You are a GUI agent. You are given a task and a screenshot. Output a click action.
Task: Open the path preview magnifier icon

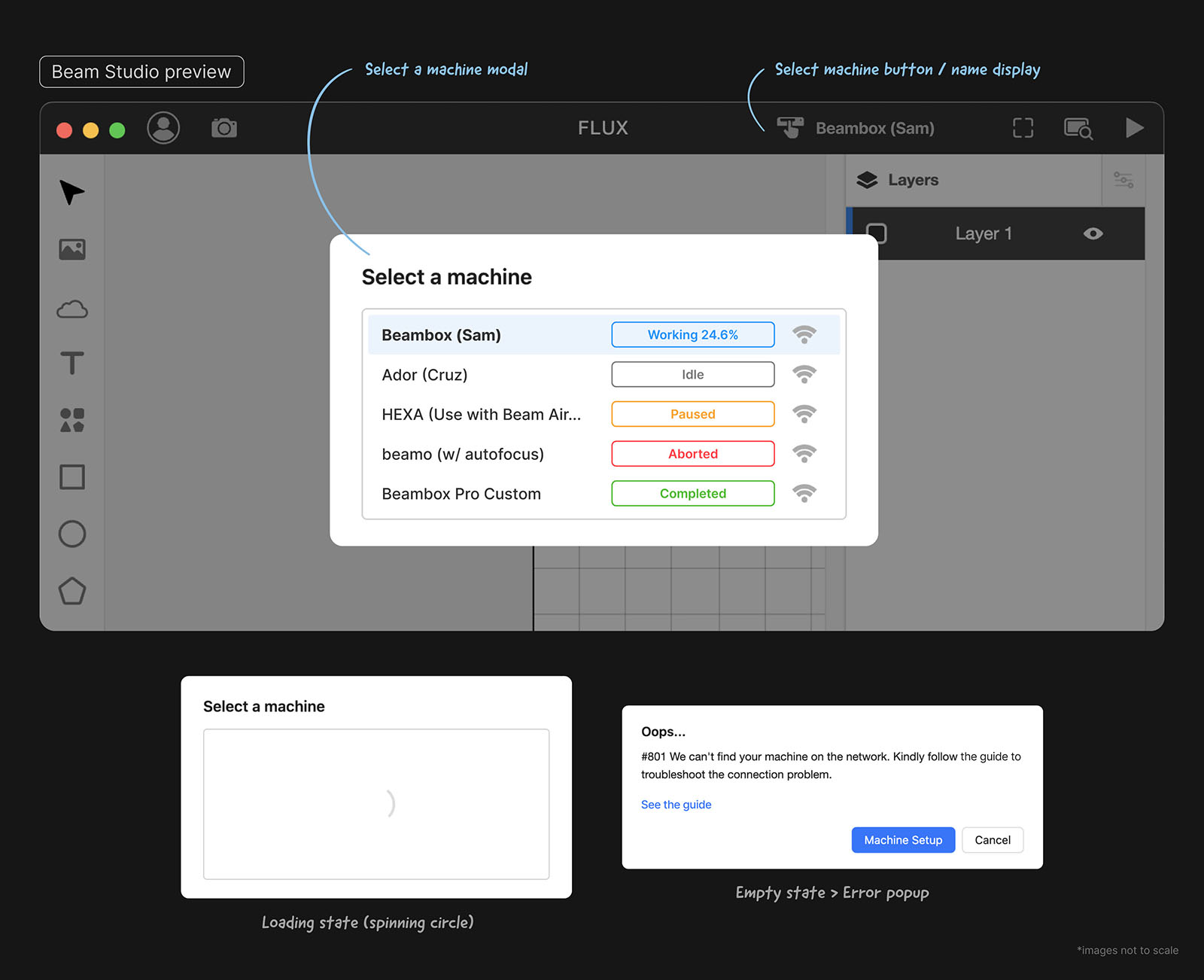(x=1078, y=129)
